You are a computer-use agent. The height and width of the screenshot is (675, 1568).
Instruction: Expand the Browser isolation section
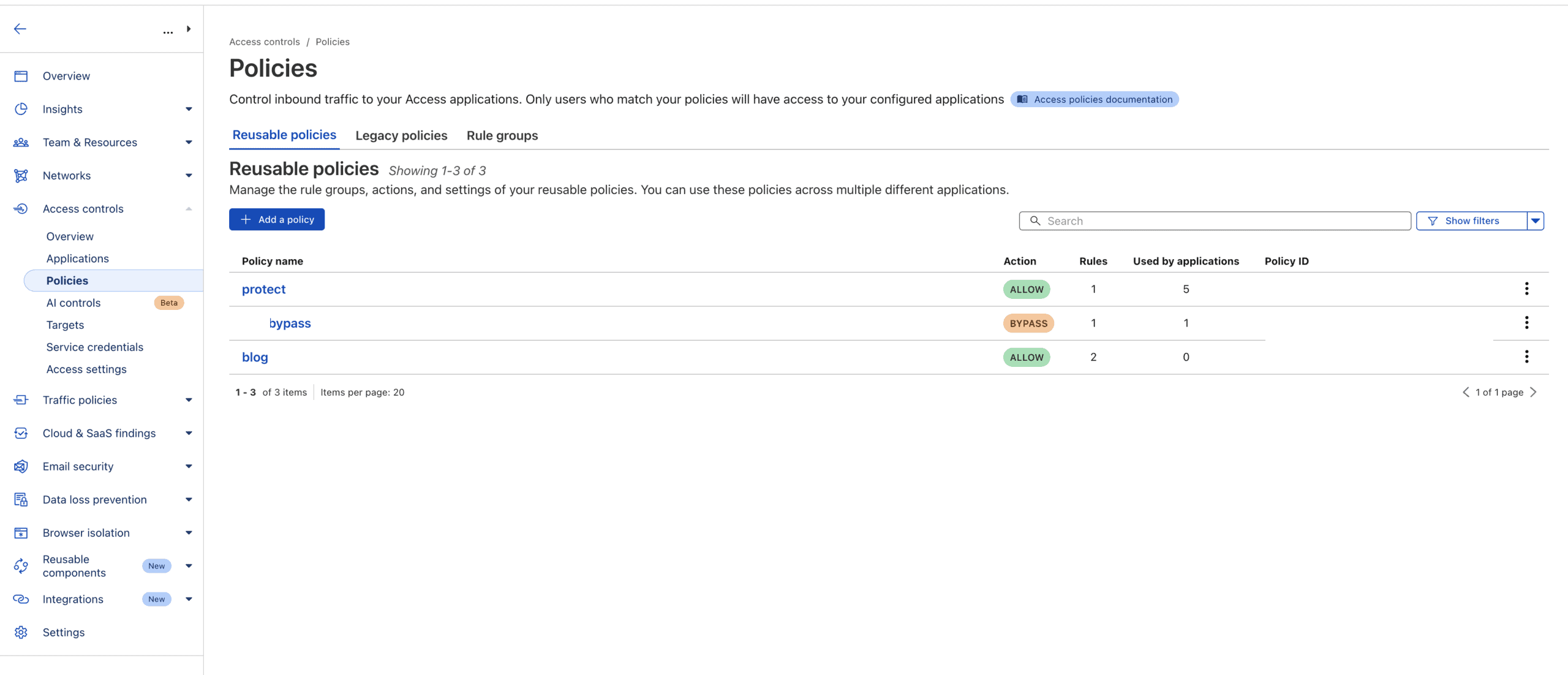point(189,533)
